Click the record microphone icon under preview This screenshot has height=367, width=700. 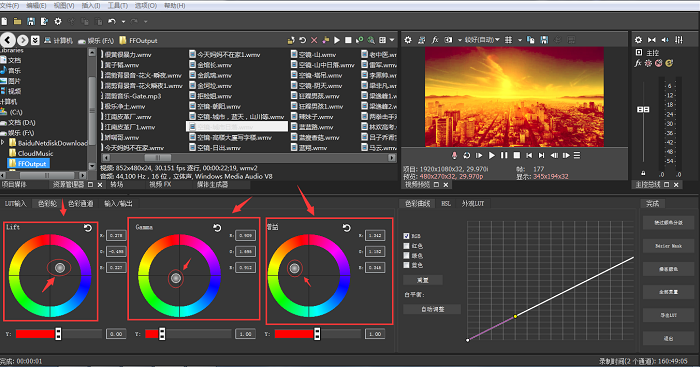tap(454, 155)
